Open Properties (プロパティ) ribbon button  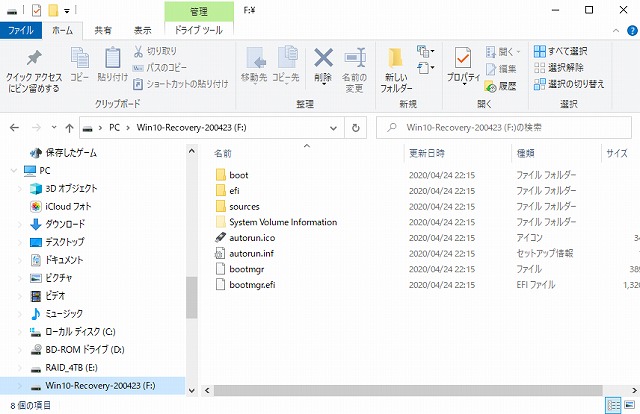pos(463,65)
